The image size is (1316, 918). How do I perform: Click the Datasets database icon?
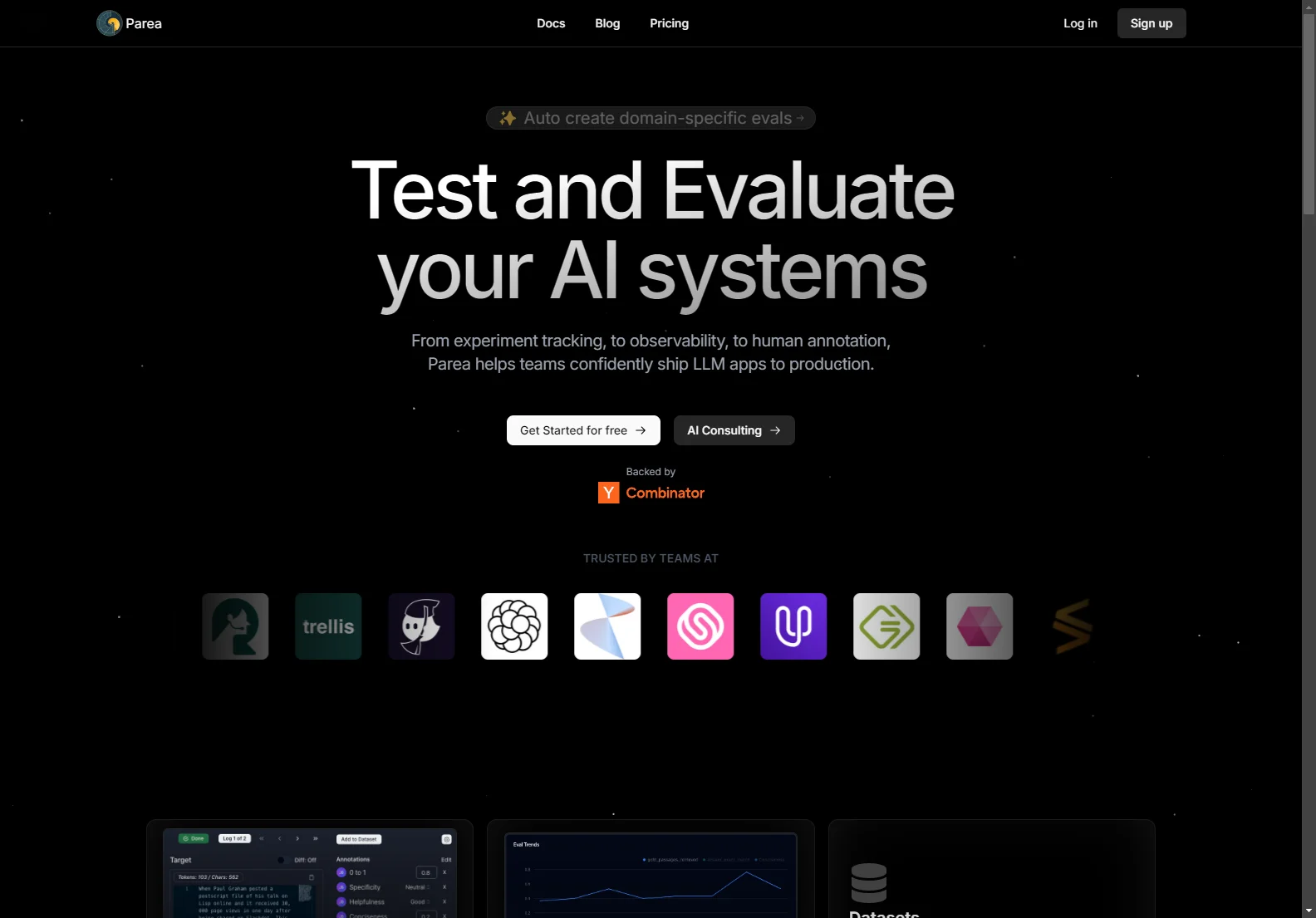[x=869, y=883]
